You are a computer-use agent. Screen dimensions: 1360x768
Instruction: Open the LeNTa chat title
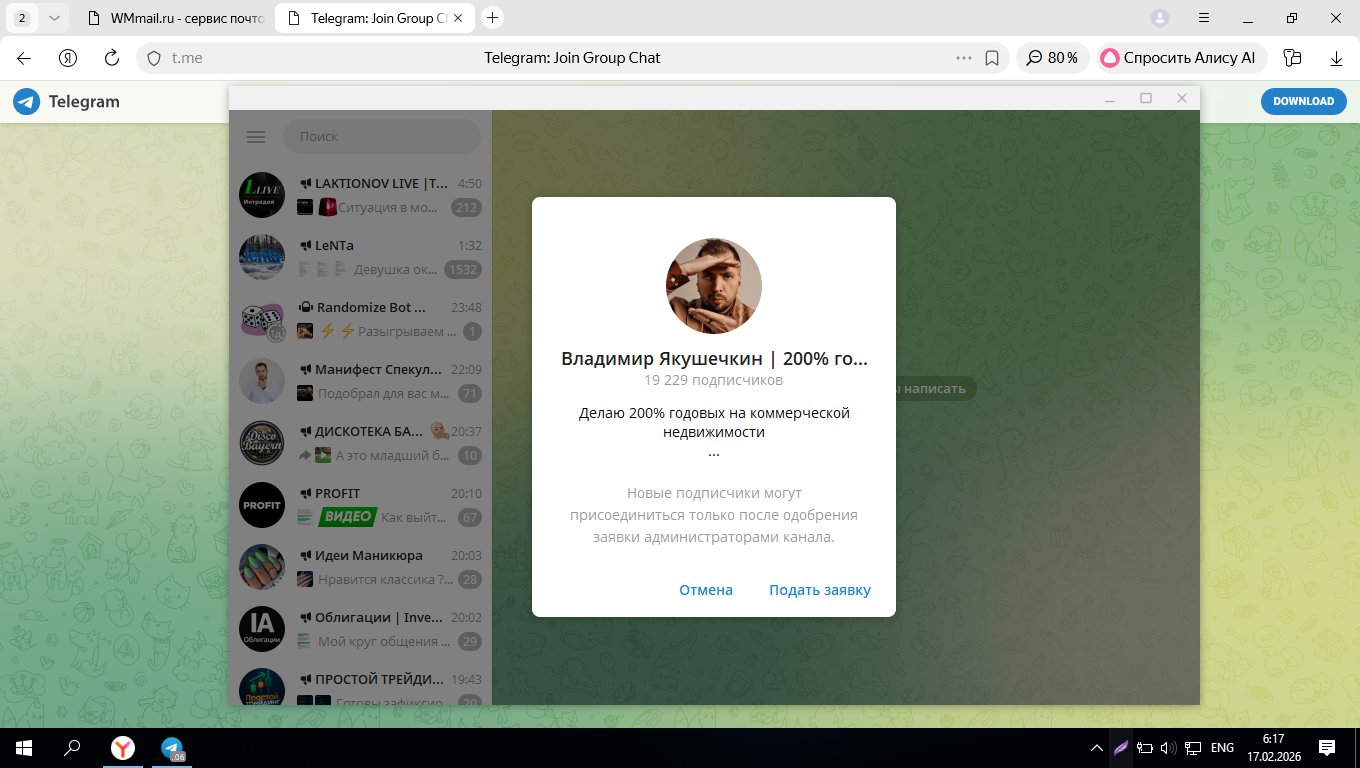pos(334,246)
